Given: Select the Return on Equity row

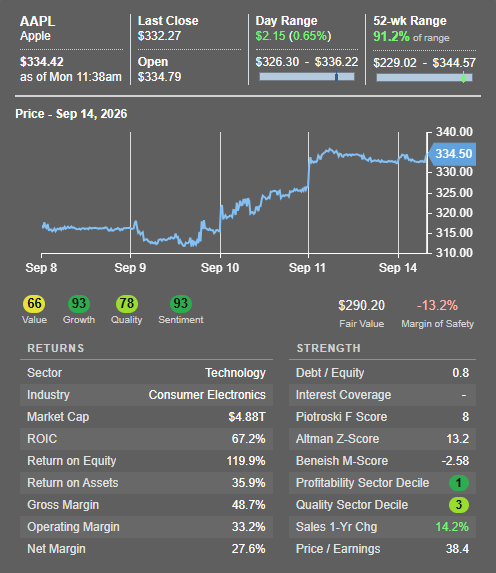Looking at the screenshot, I should tap(146, 461).
